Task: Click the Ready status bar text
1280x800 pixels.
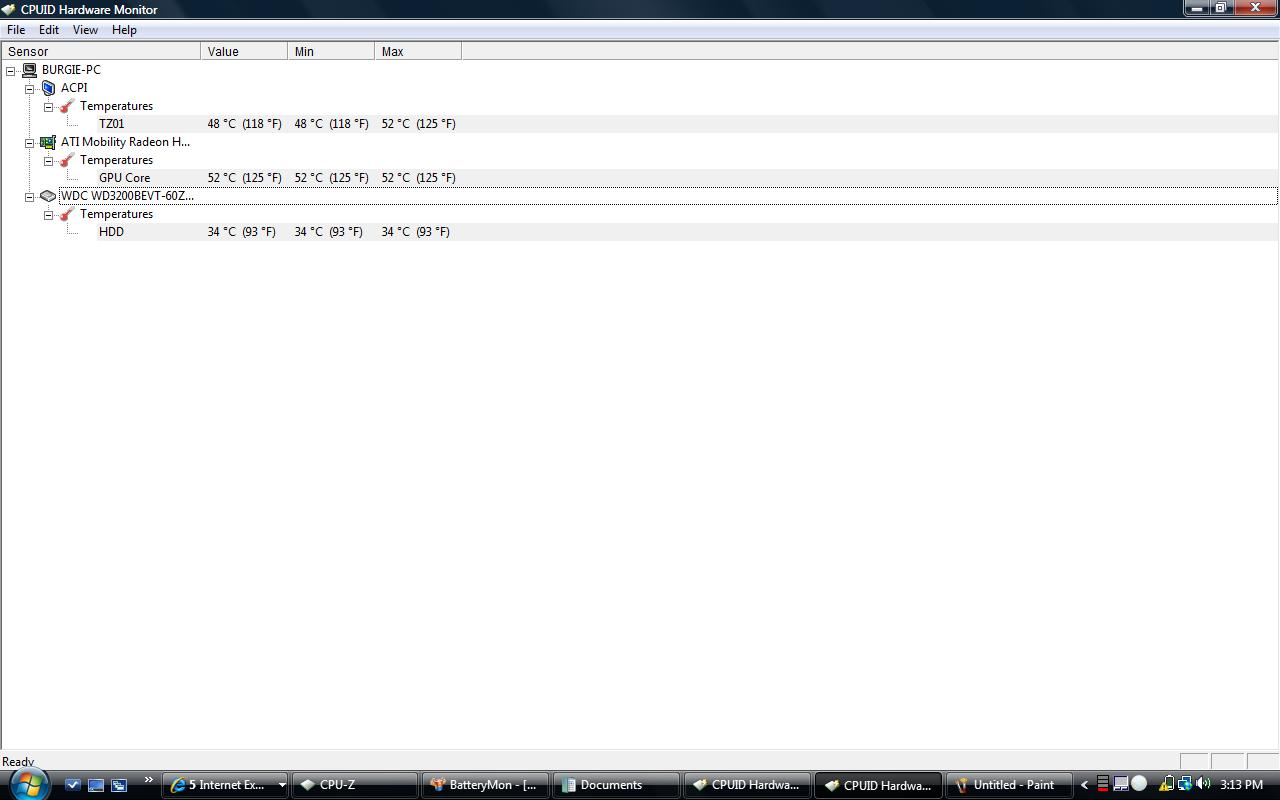Action: tap(18, 762)
